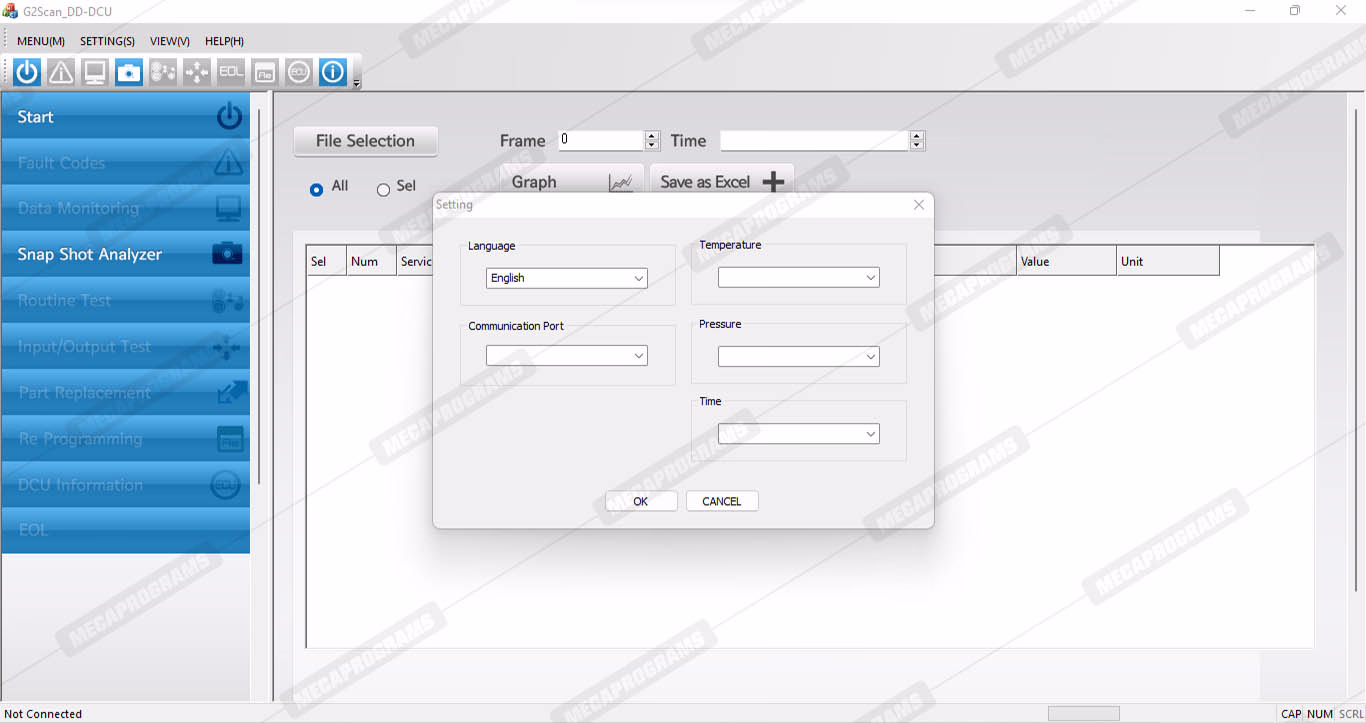Click the data monitoring screen toolbar icon
Viewport: 1366px width, 723px height.
click(x=95, y=72)
